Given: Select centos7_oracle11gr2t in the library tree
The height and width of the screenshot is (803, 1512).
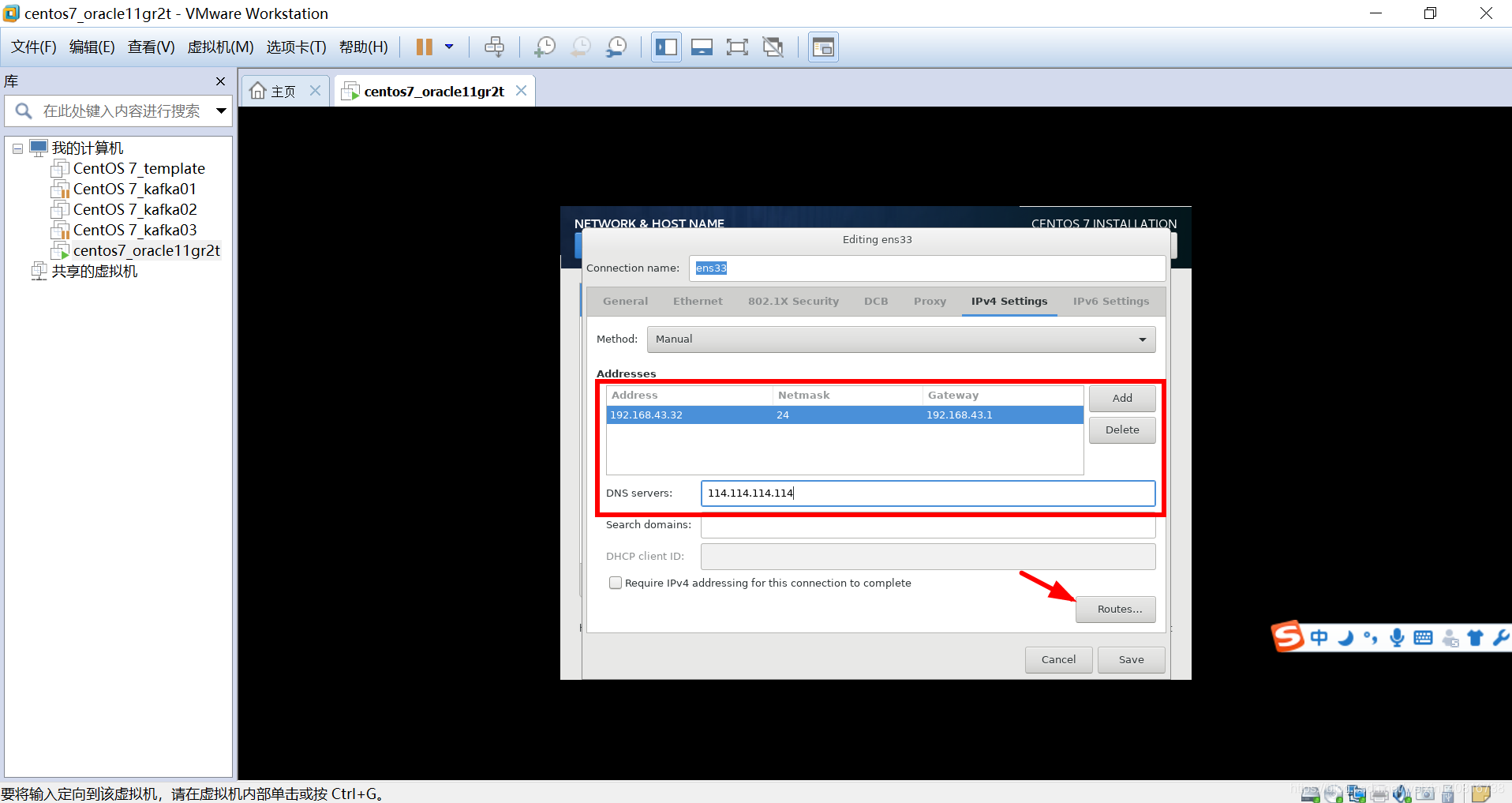Looking at the screenshot, I should 146,251.
